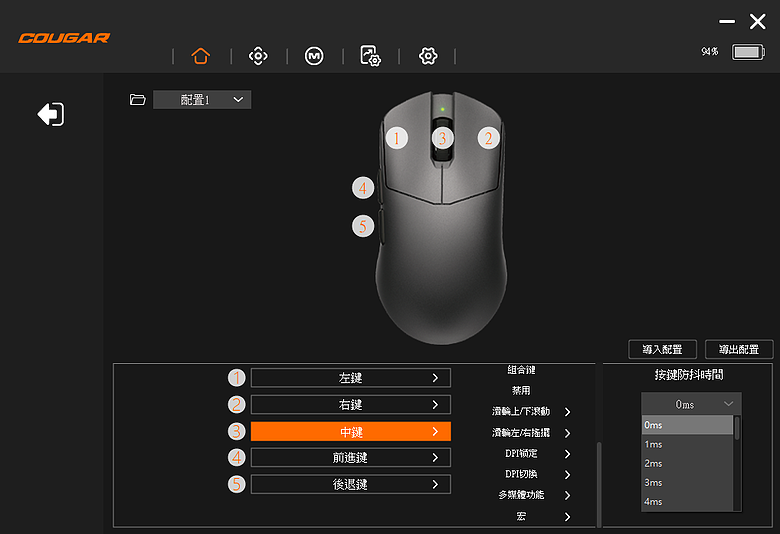Click the COUGAR logo
Screen dimensions: 780x534
(64, 38)
